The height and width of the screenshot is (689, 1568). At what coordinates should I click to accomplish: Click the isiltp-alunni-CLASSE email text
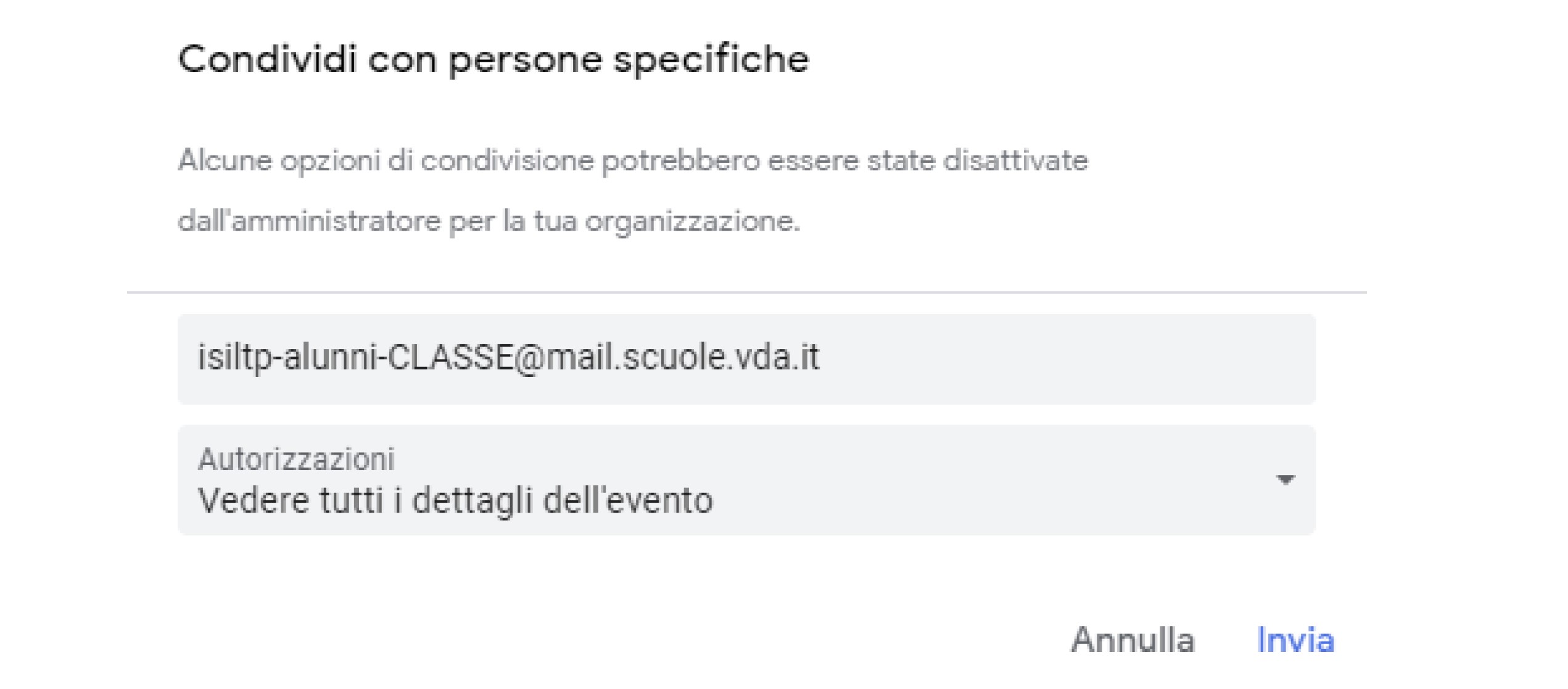click(x=508, y=357)
